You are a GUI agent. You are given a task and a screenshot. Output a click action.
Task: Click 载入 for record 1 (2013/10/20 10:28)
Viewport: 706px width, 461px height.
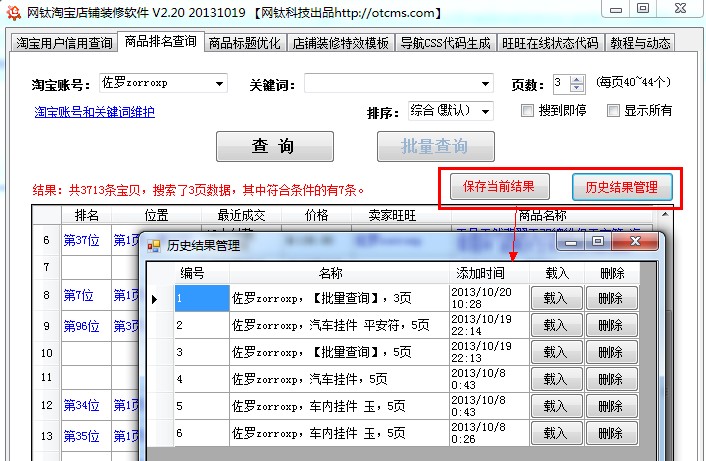pyautogui.click(x=557, y=298)
